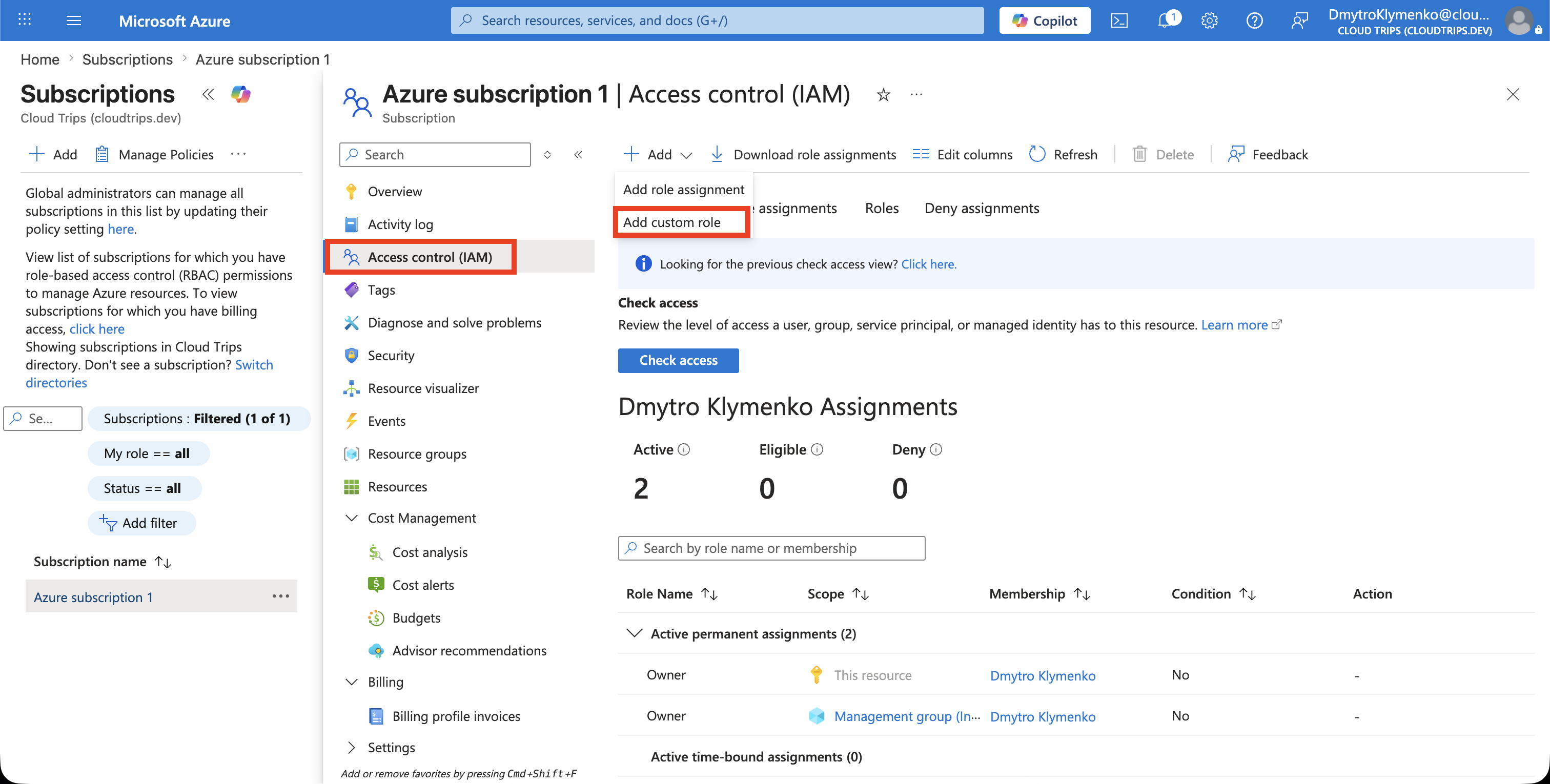Collapse Active permanent assignments group

(x=634, y=633)
